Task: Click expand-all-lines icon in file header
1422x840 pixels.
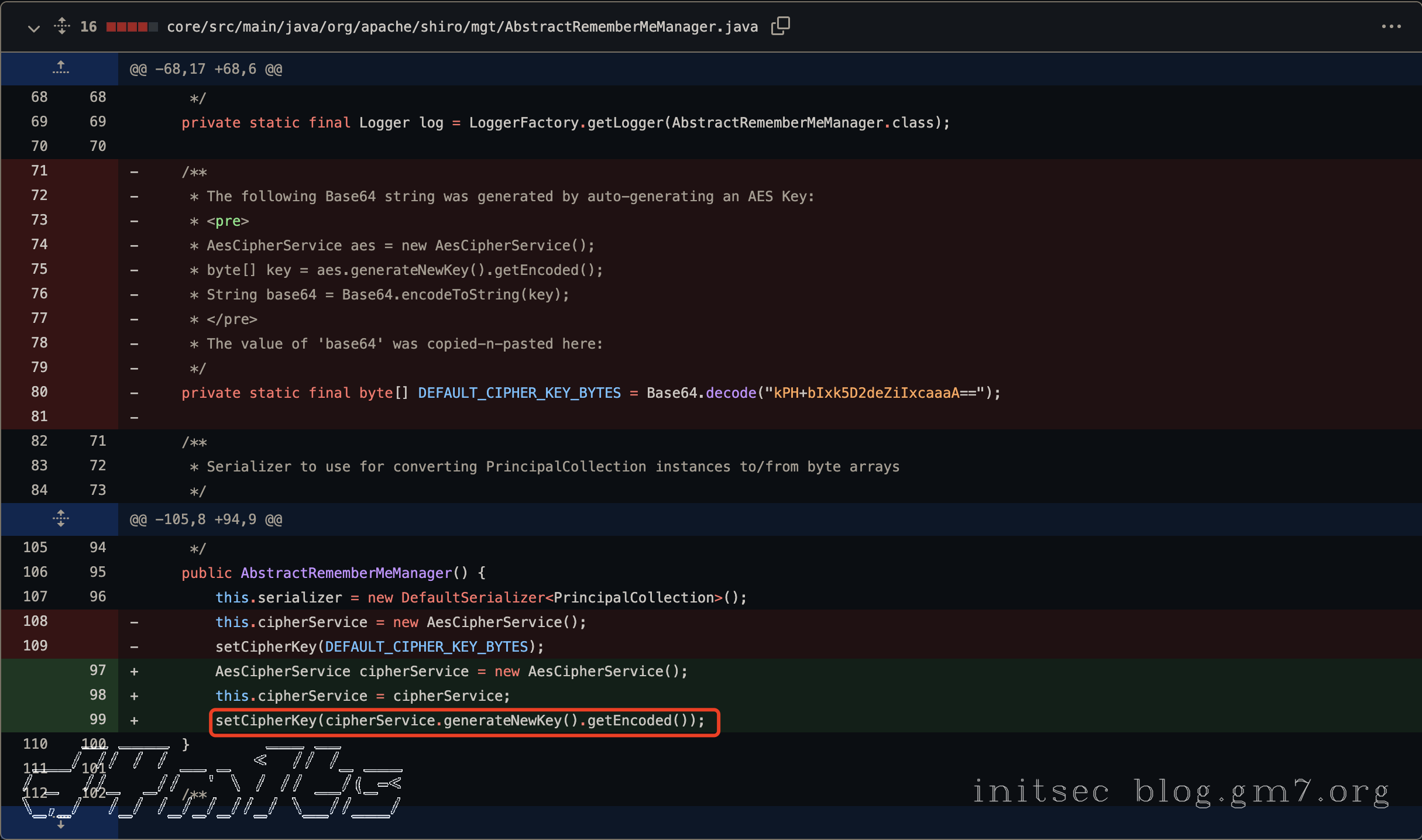Action: point(61,26)
